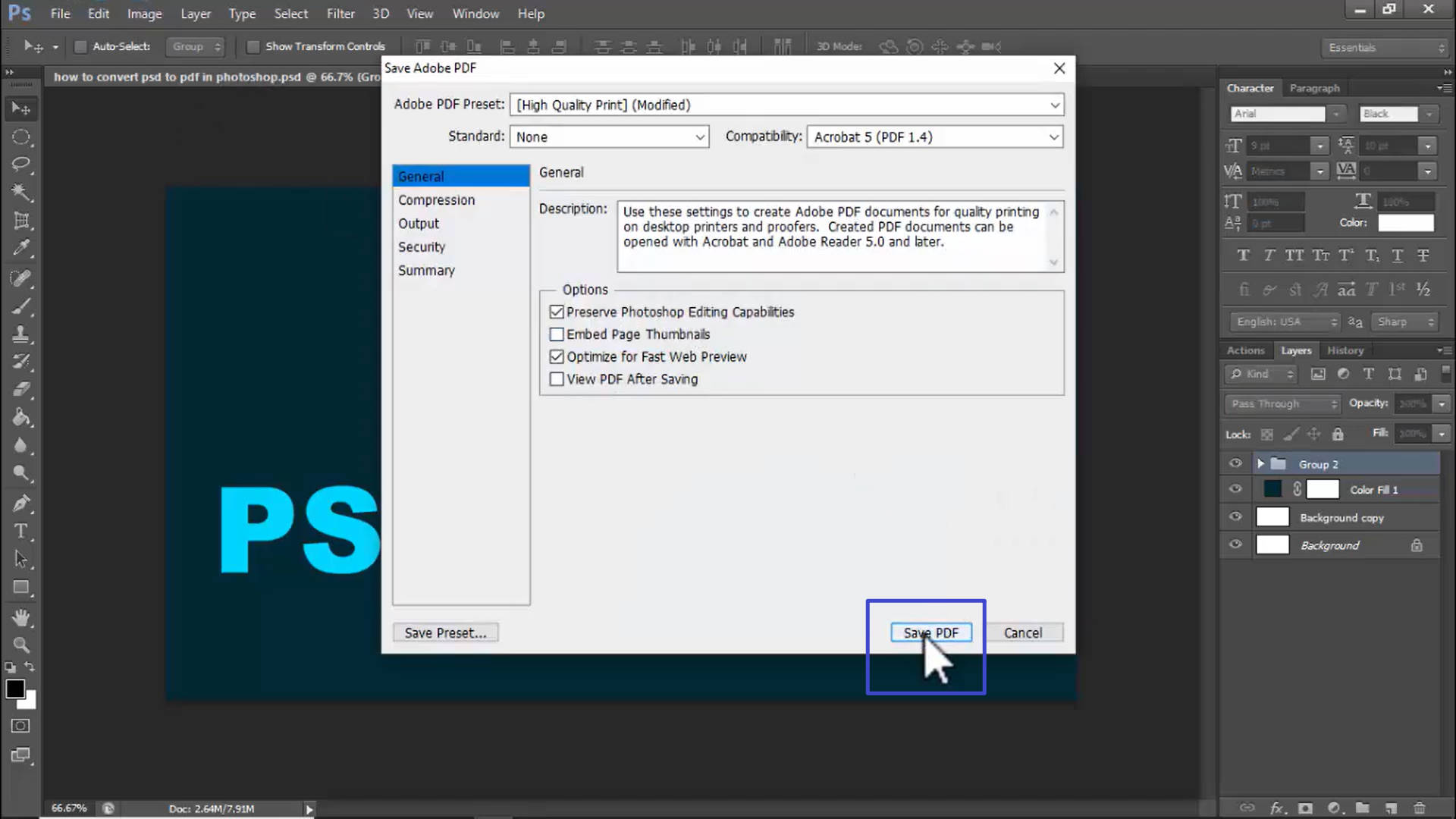
Task: Hide the Group 2 layer
Action: coord(1235,463)
